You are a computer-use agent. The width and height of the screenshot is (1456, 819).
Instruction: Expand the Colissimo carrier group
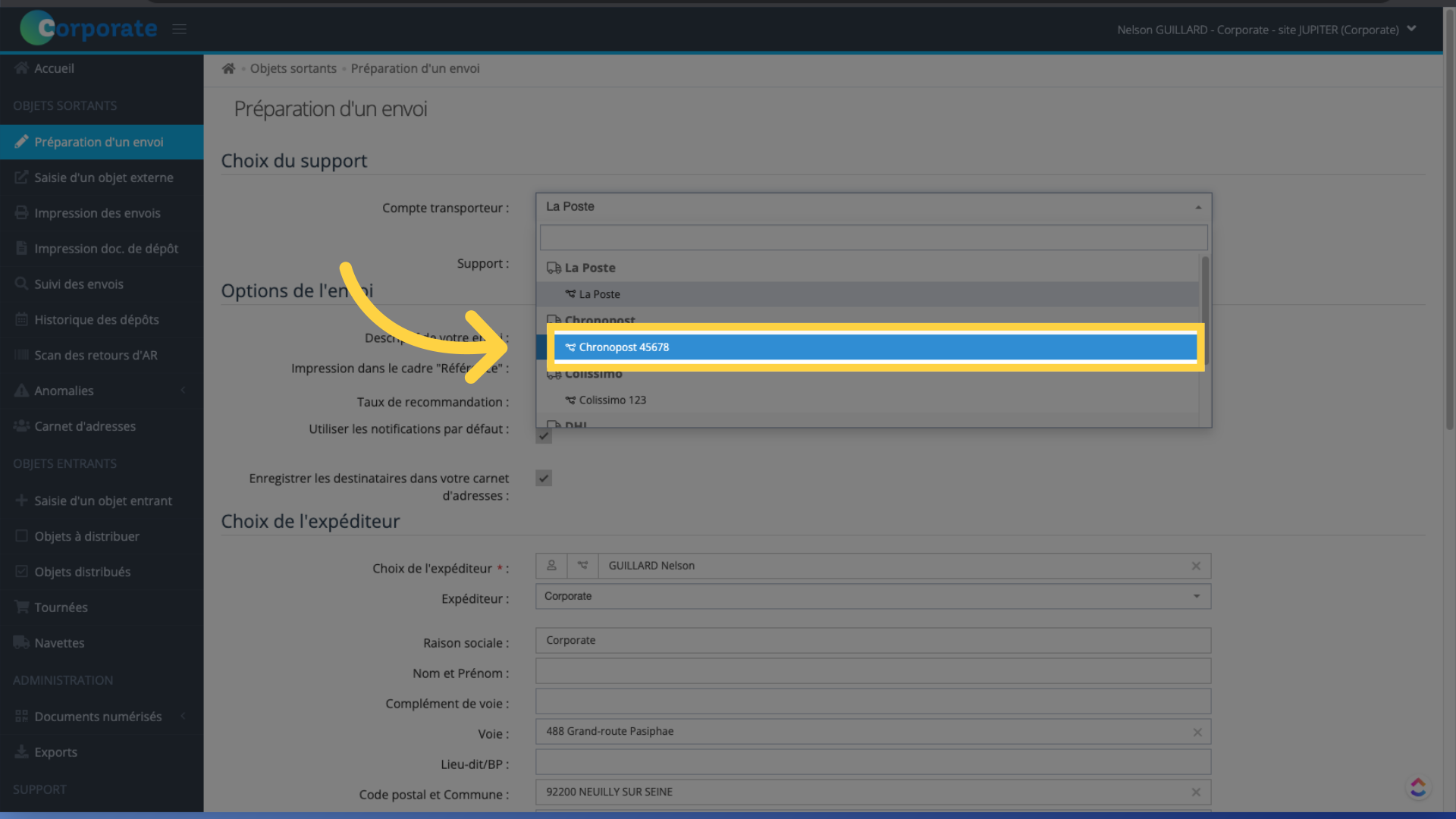[x=591, y=373]
